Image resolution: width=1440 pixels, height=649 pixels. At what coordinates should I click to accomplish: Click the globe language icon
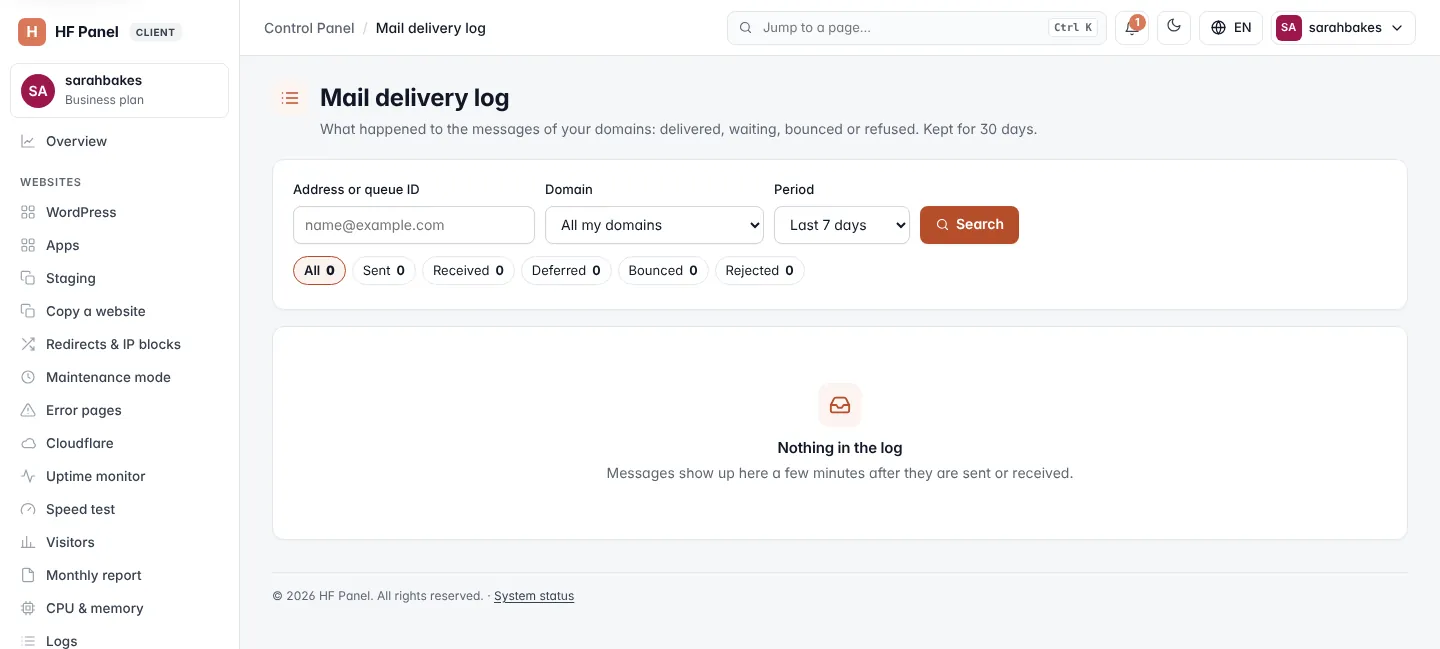[x=1218, y=28]
